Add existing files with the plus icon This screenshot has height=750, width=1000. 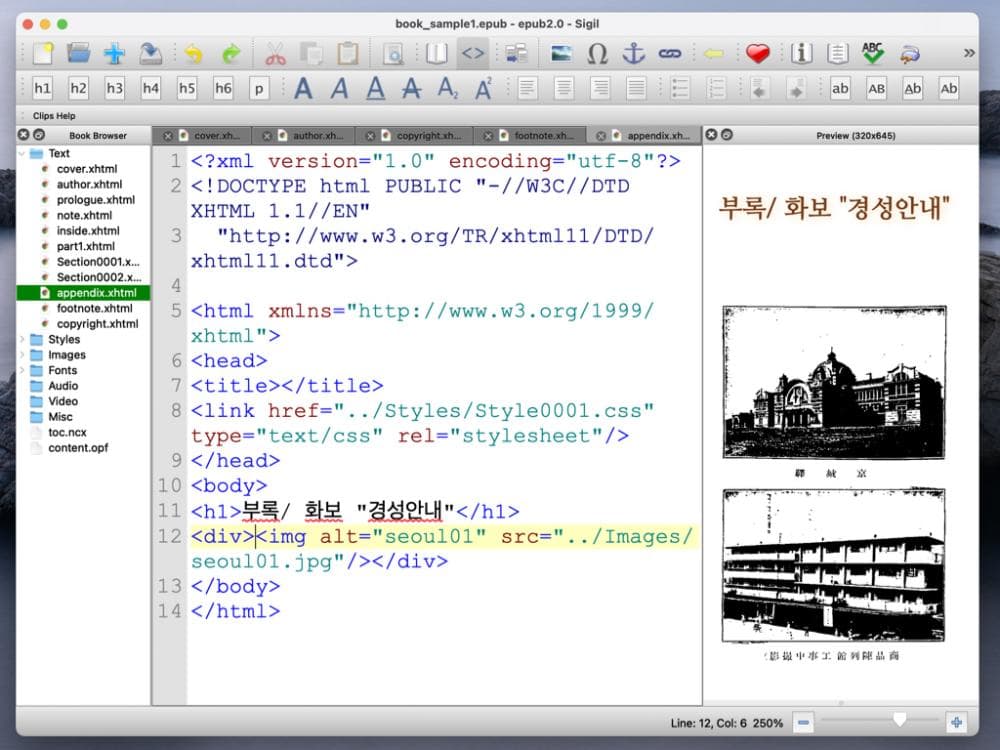(115, 54)
